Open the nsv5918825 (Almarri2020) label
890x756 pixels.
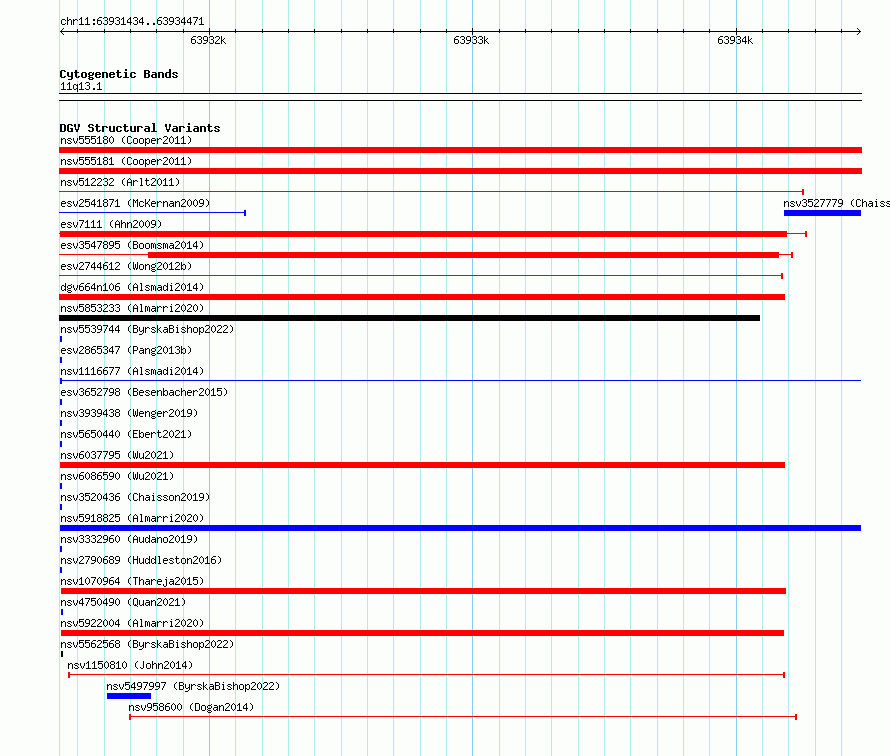pos(132,518)
